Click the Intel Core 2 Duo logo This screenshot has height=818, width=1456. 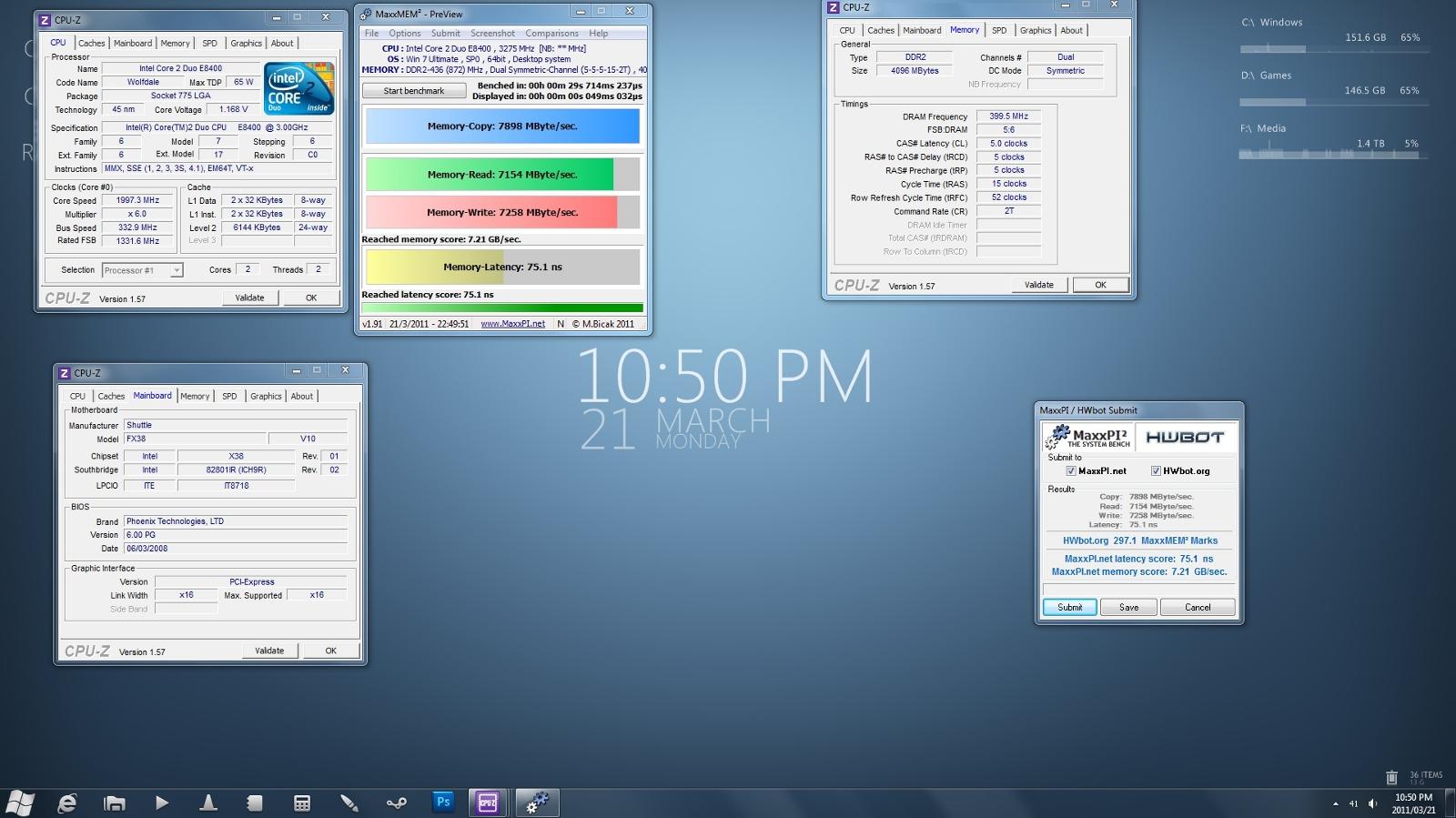(x=298, y=88)
